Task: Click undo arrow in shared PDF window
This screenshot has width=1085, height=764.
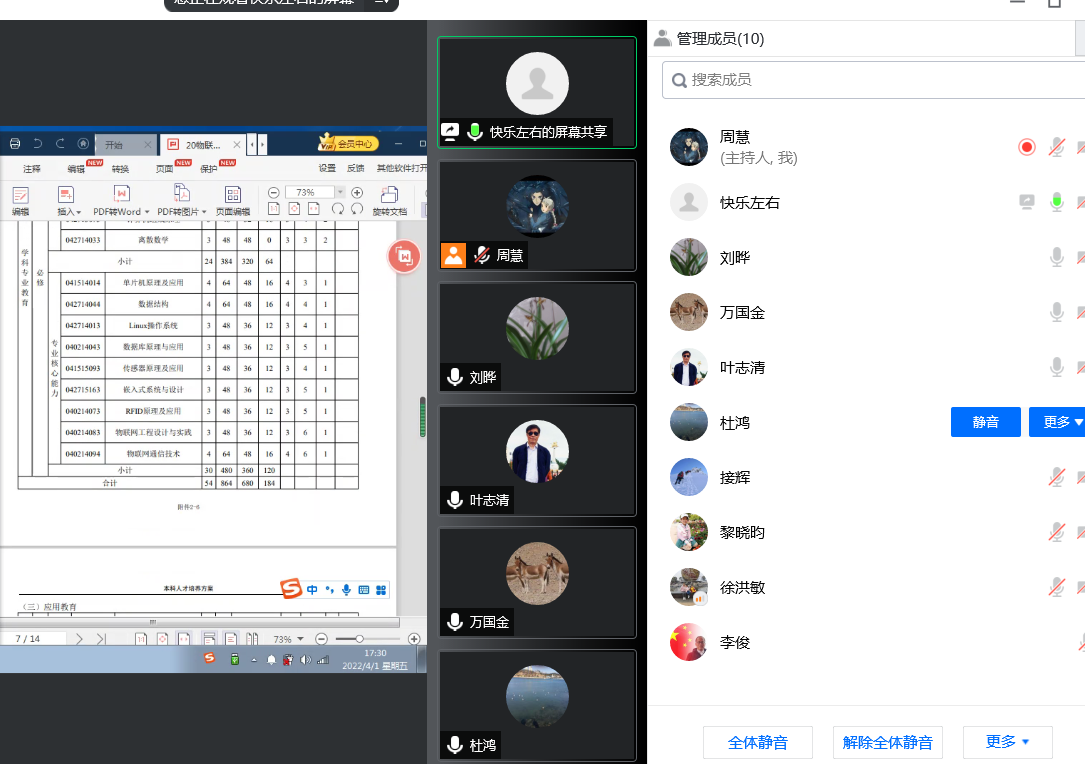Action: [x=37, y=144]
